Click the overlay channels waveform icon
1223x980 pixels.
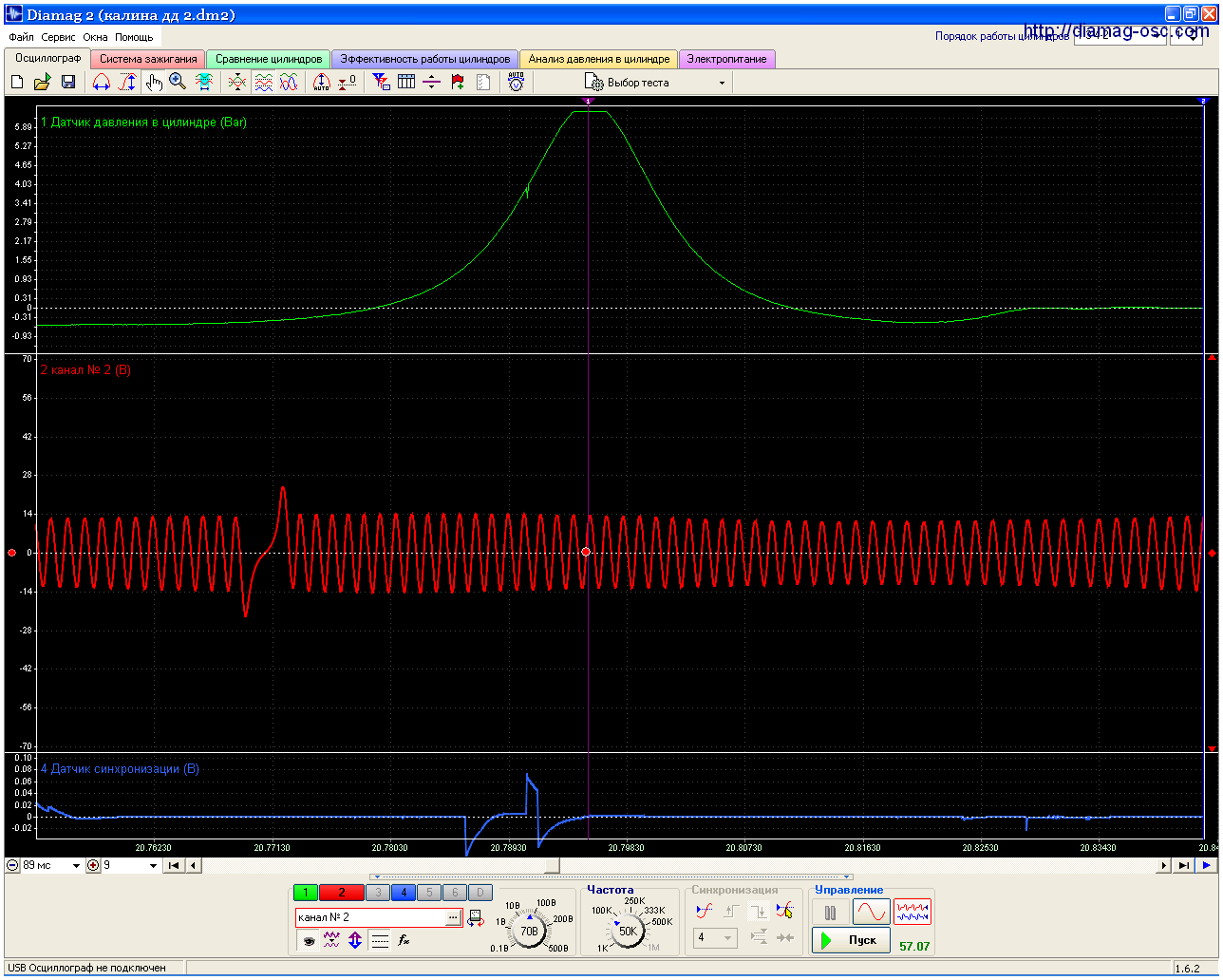tap(237, 83)
